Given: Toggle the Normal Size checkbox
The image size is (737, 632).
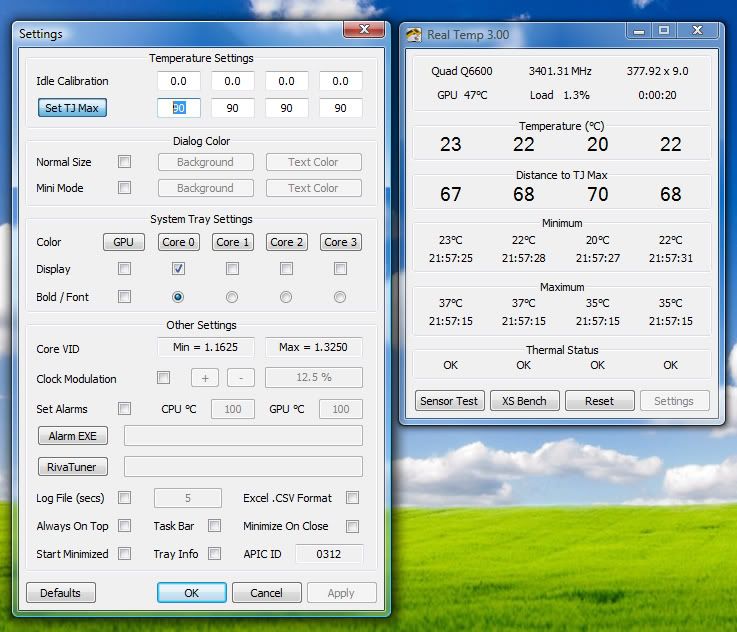Looking at the screenshot, I should pyautogui.click(x=125, y=162).
